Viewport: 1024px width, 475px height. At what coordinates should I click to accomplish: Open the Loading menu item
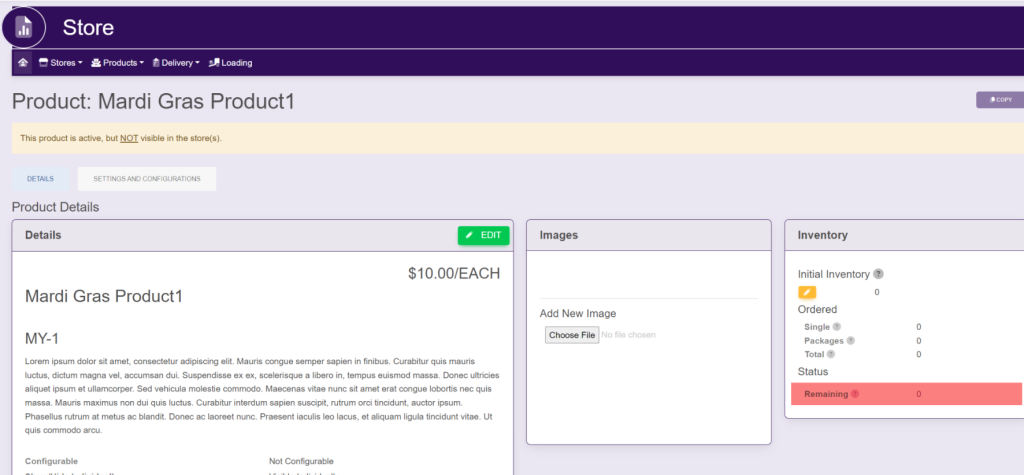click(x=230, y=62)
